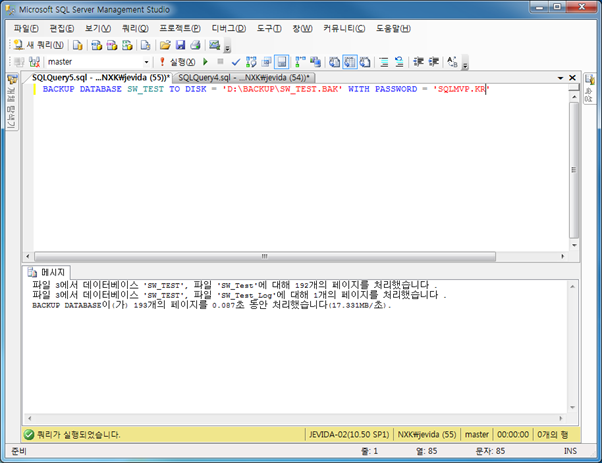Switch to SQLQuery5.sql tab

coord(101,78)
